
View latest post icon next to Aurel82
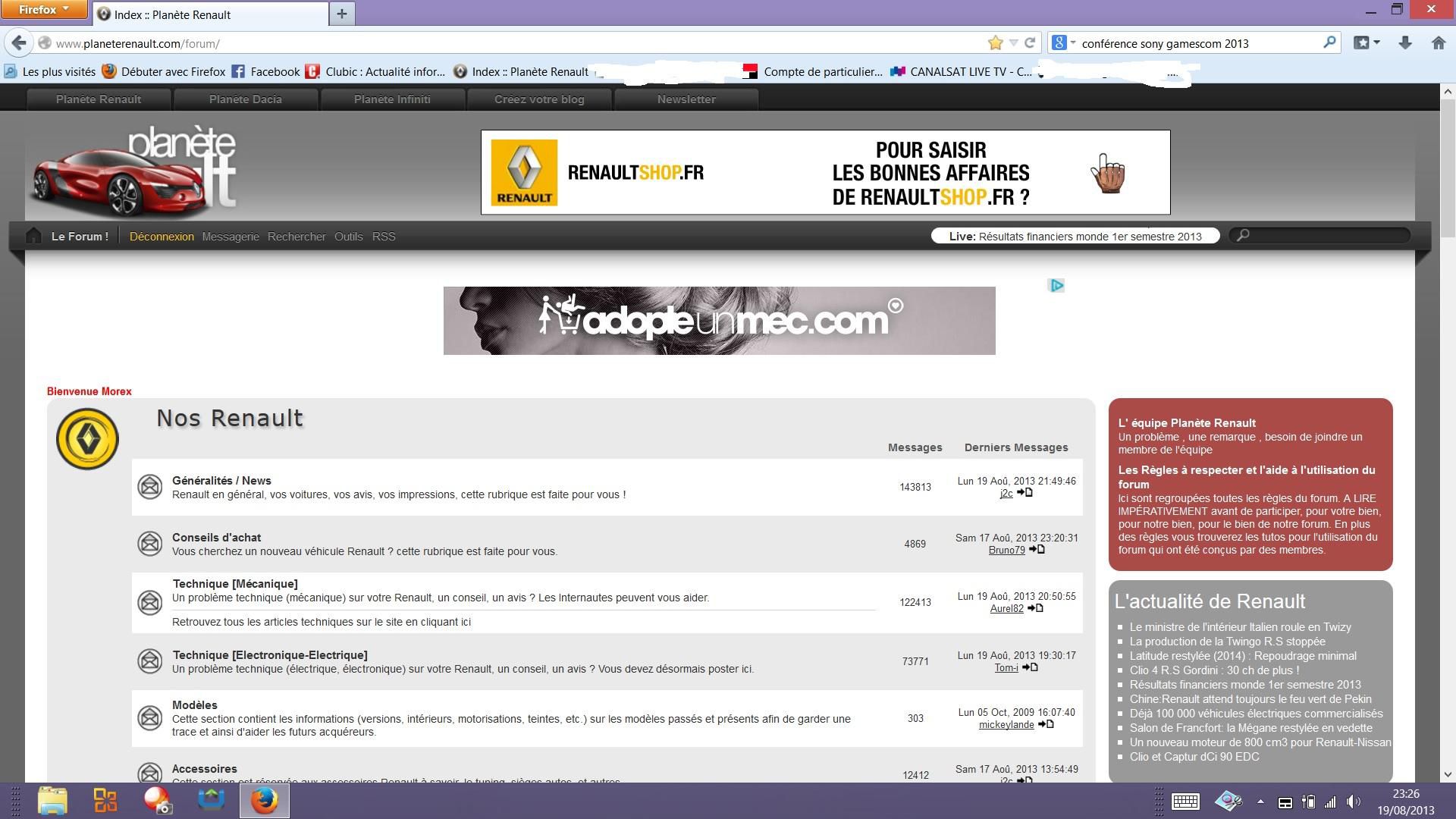(x=1035, y=608)
